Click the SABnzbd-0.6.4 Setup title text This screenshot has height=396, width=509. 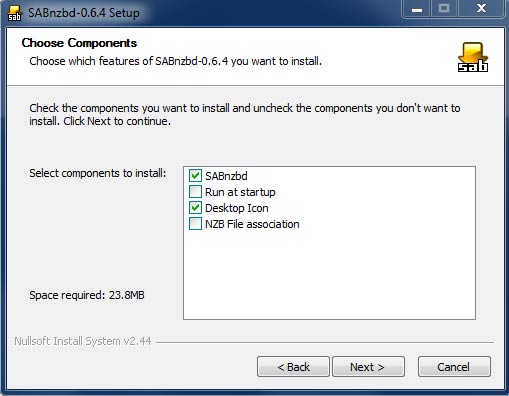point(84,13)
